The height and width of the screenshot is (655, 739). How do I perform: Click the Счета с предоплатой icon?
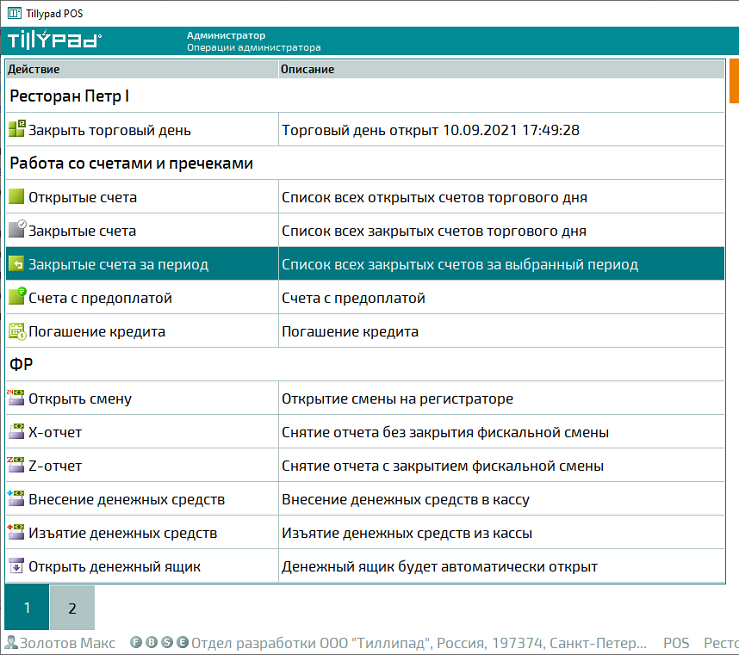coord(17,296)
